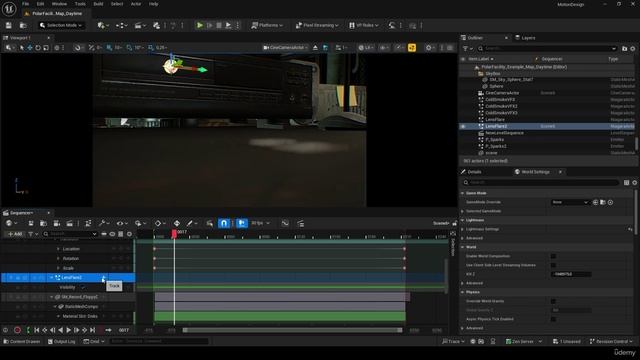Open the VP Roles dropdown
This screenshot has width=640, height=360.
click(364, 25)
